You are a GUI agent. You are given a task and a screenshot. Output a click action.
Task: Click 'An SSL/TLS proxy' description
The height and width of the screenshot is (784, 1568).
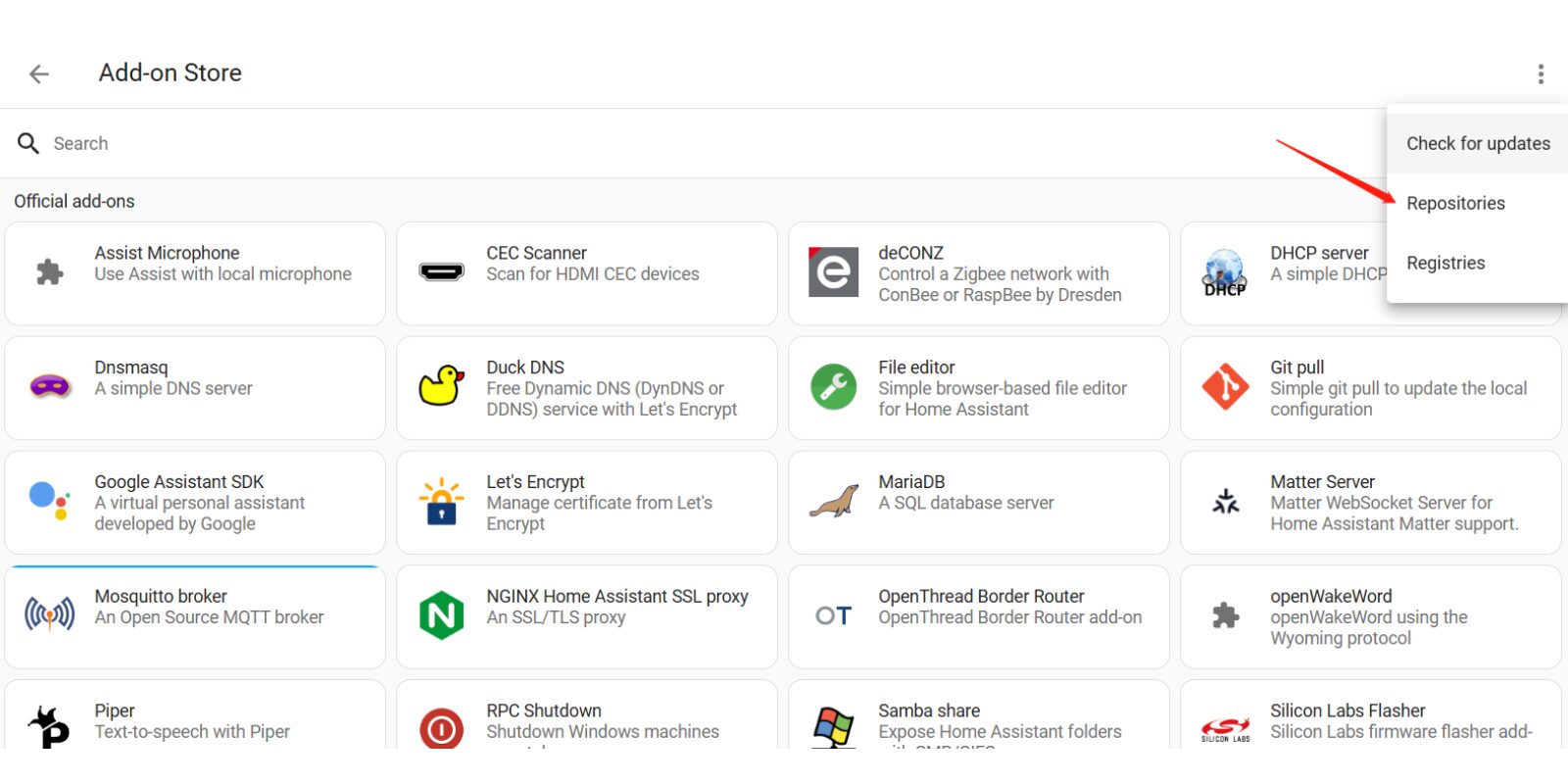click(x=556, y=617)
